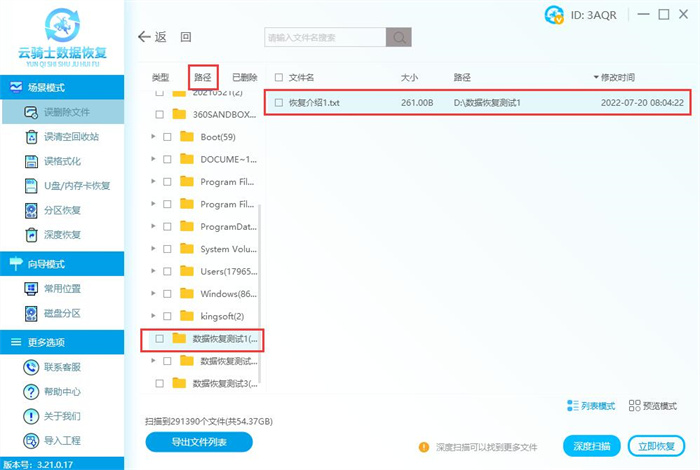
Task: Switch to 预览模式 preview mode
Action: coord(652,406)
